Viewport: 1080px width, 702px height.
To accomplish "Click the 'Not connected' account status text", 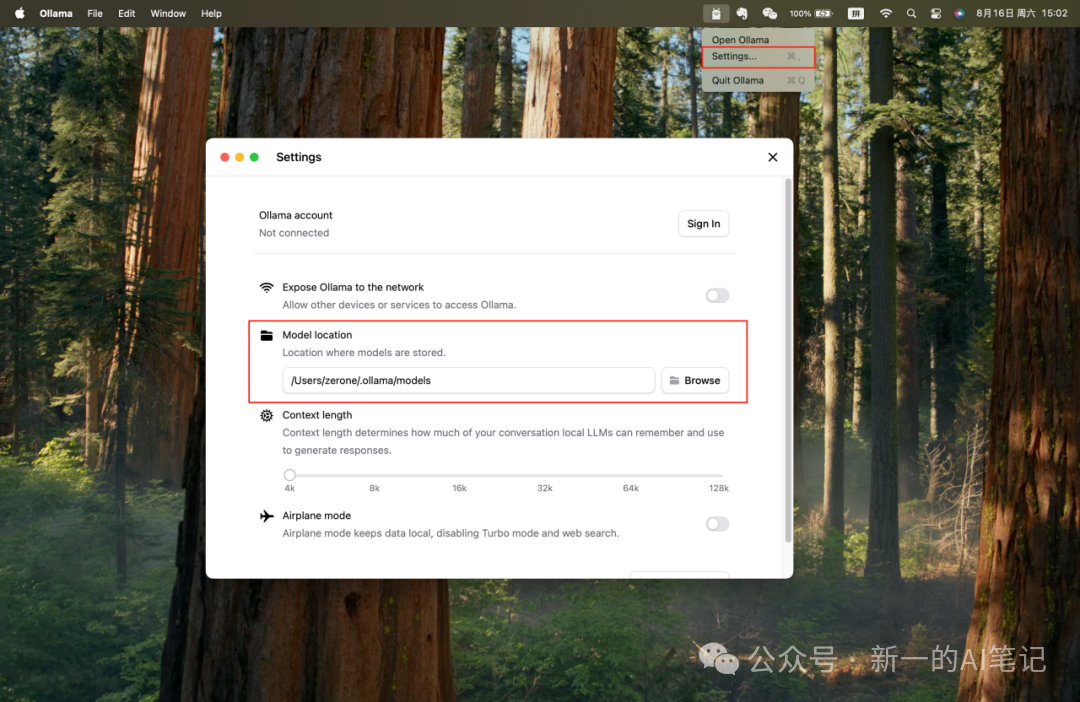I will tap(294, 233).
